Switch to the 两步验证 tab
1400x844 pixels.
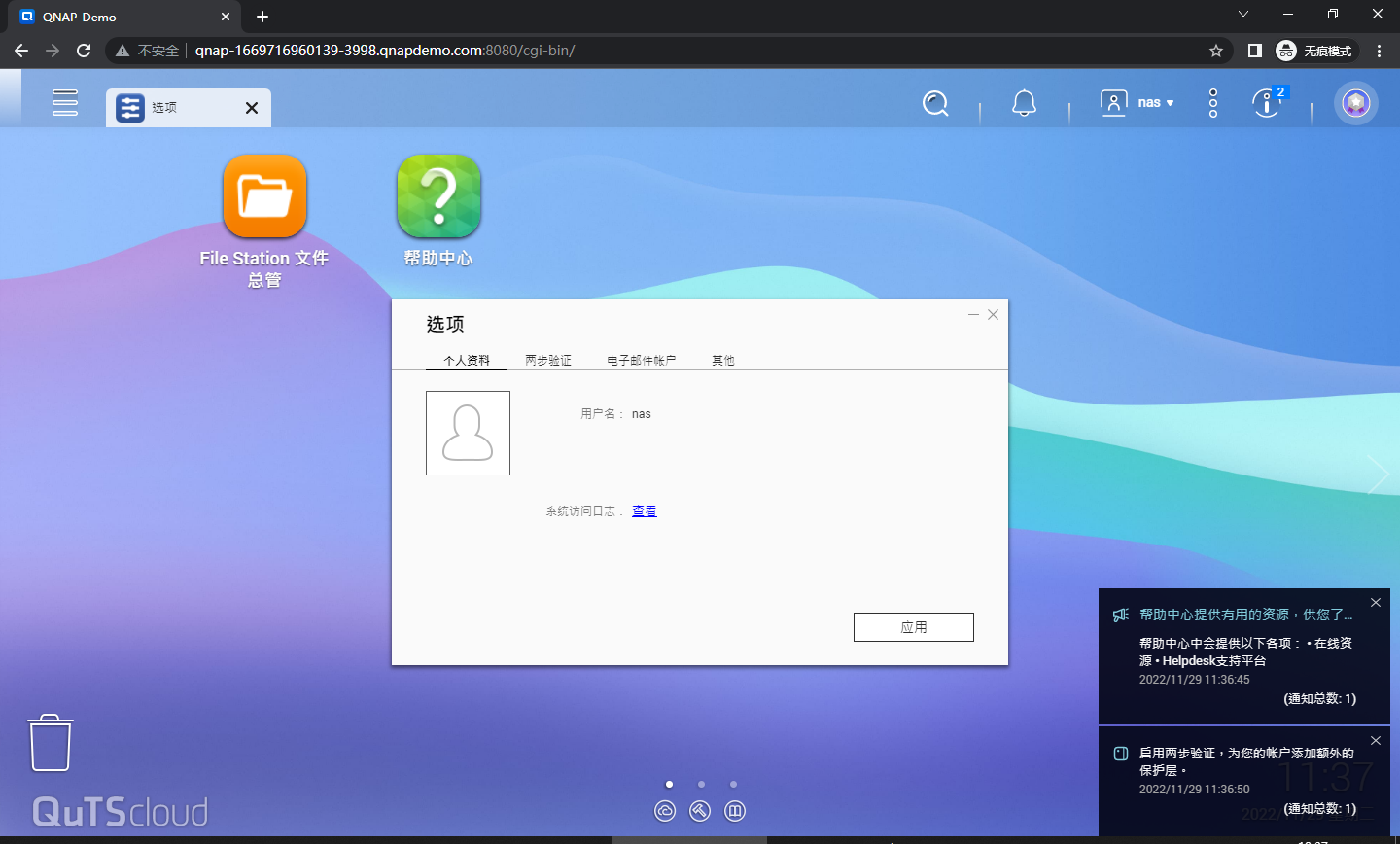click(548, 361)
